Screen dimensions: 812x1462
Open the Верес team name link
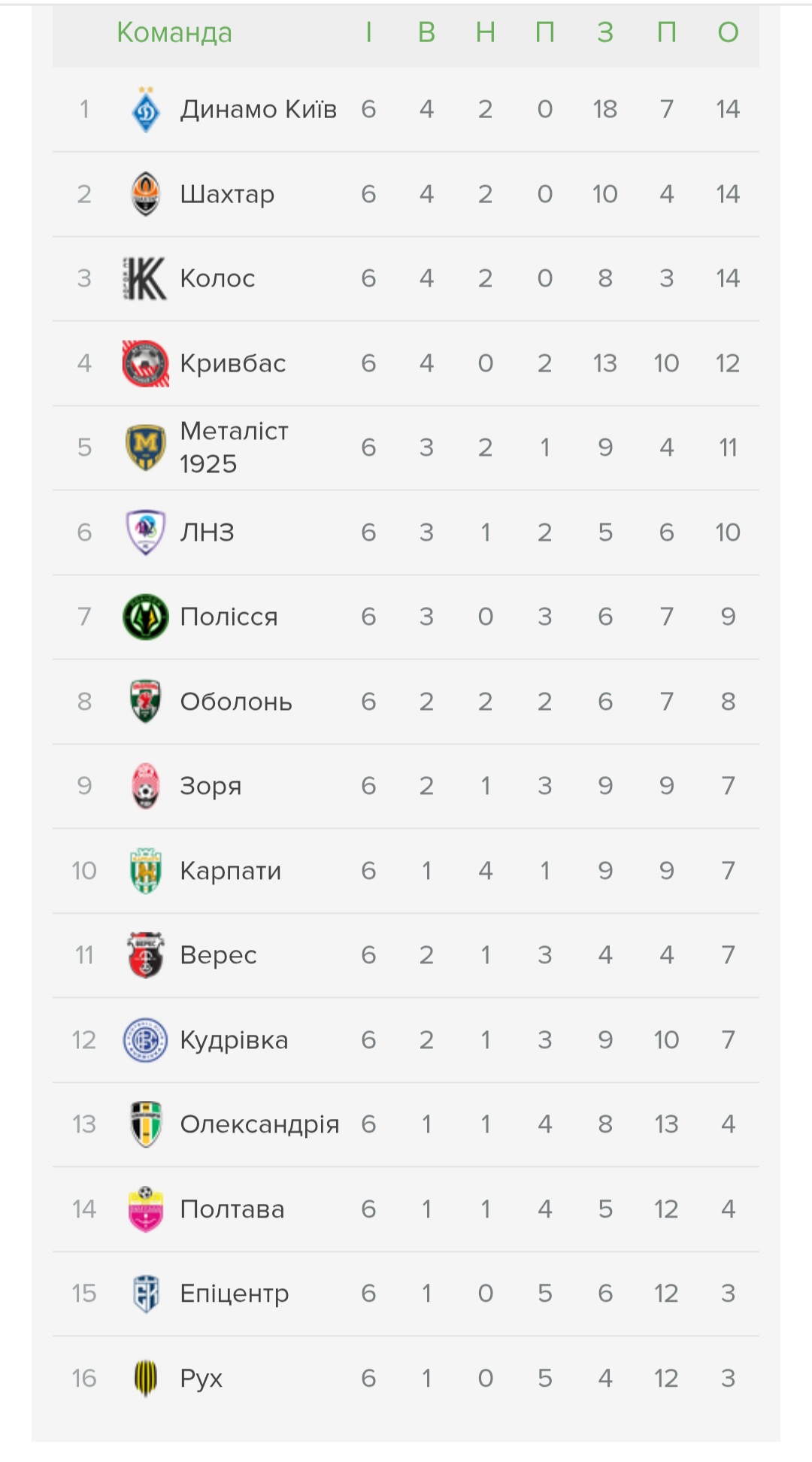[x=218, y=955]
